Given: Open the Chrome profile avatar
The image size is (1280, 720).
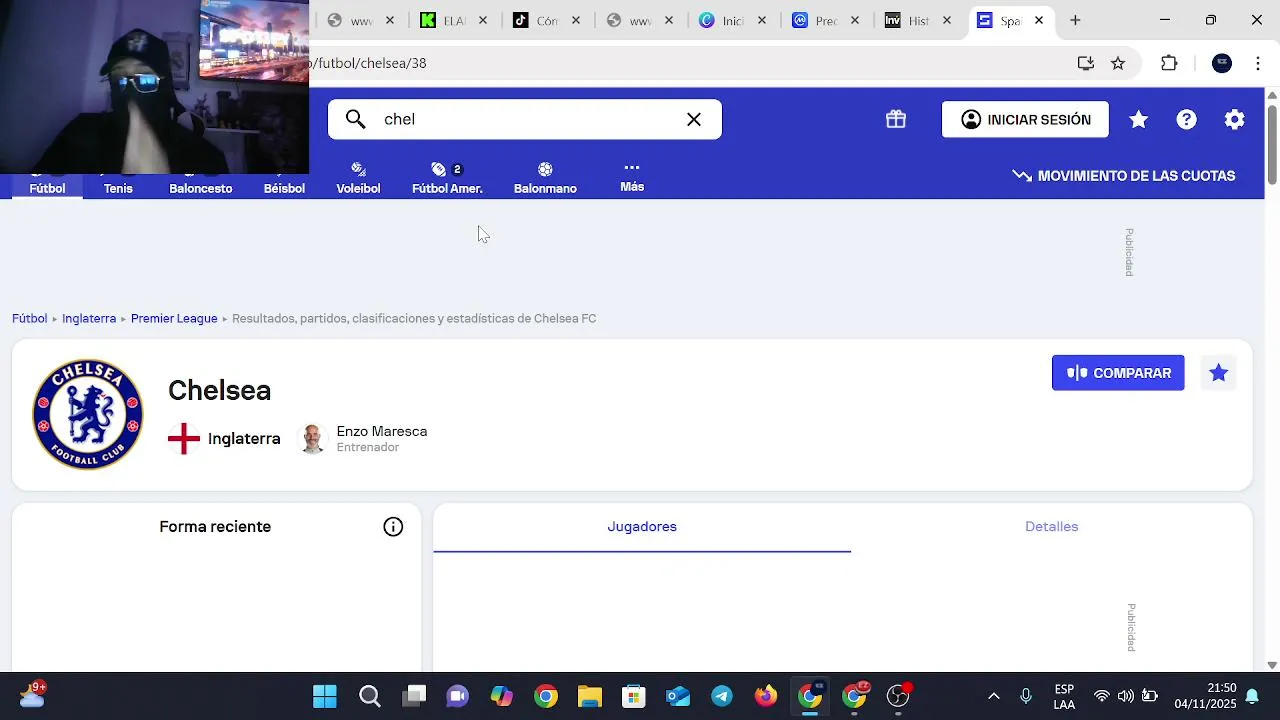Looking at the screenshot, I should (1222, 63).
